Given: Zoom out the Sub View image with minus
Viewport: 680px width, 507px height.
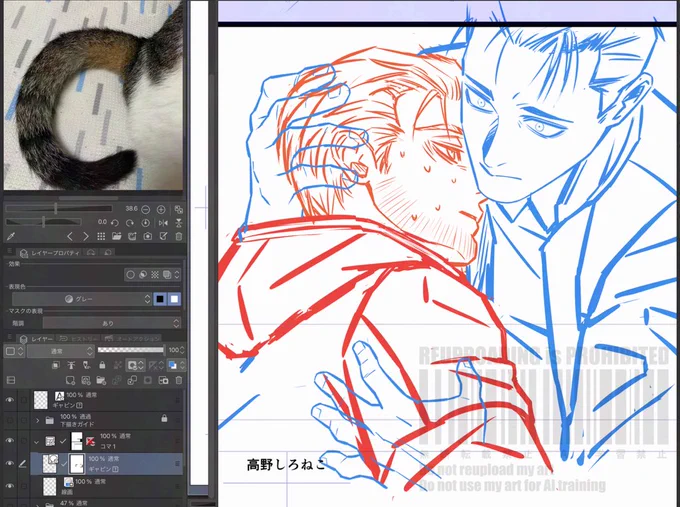Looking at the screenshot, I should click(x=146, y=209).
